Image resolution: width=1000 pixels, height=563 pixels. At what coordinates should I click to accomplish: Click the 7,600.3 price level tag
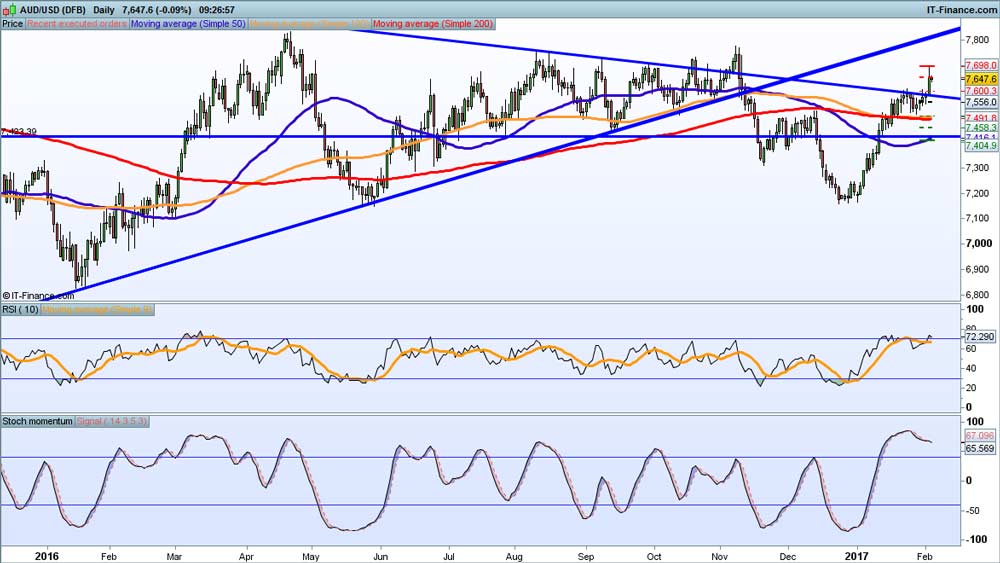pos(981,91)
